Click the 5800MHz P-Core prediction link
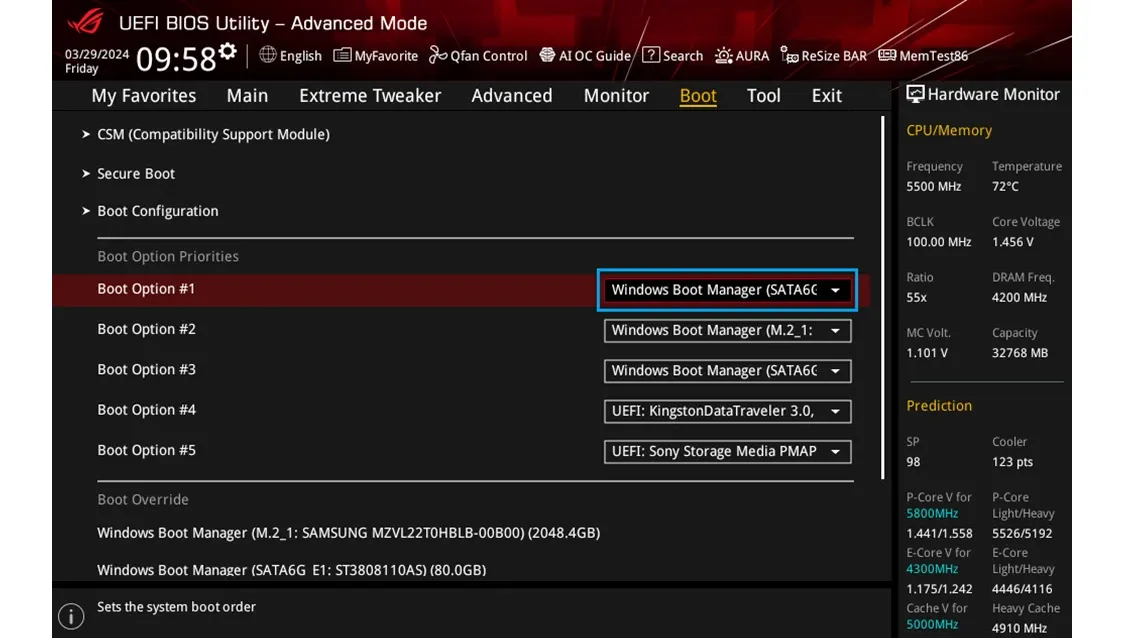Viewport: 1131px width, 638px height. pos(932,514)
